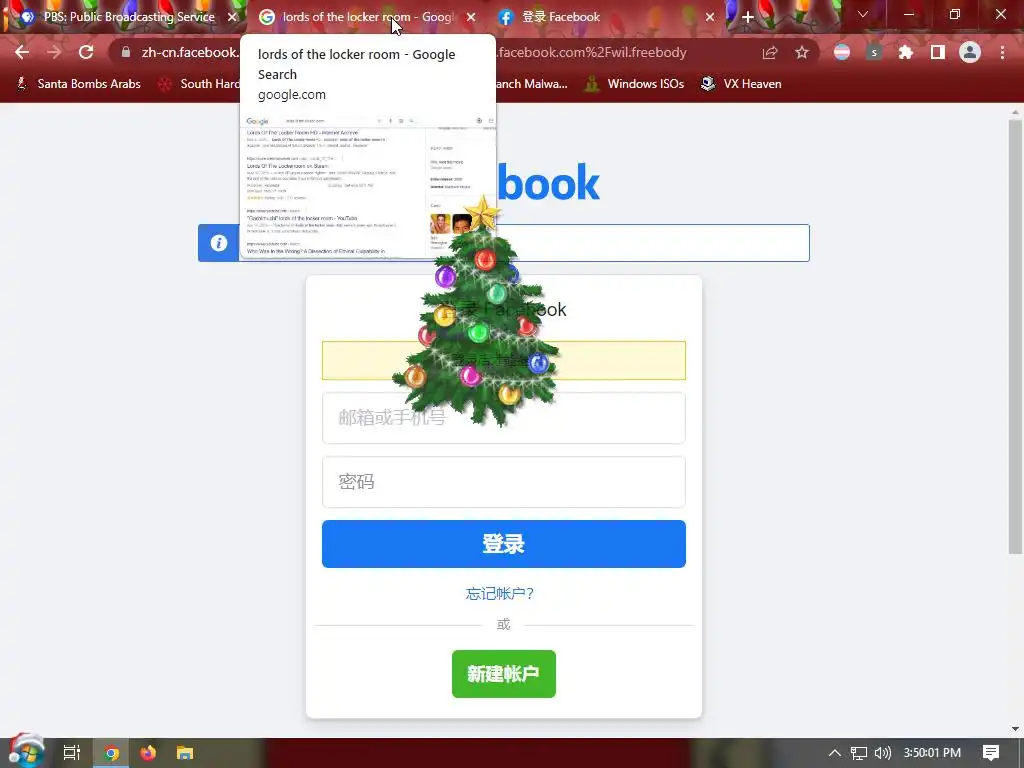Open the notification center icon
The height and width of the screenshot is (768, 1024).
pyautogui.click(x=991, y=753)
